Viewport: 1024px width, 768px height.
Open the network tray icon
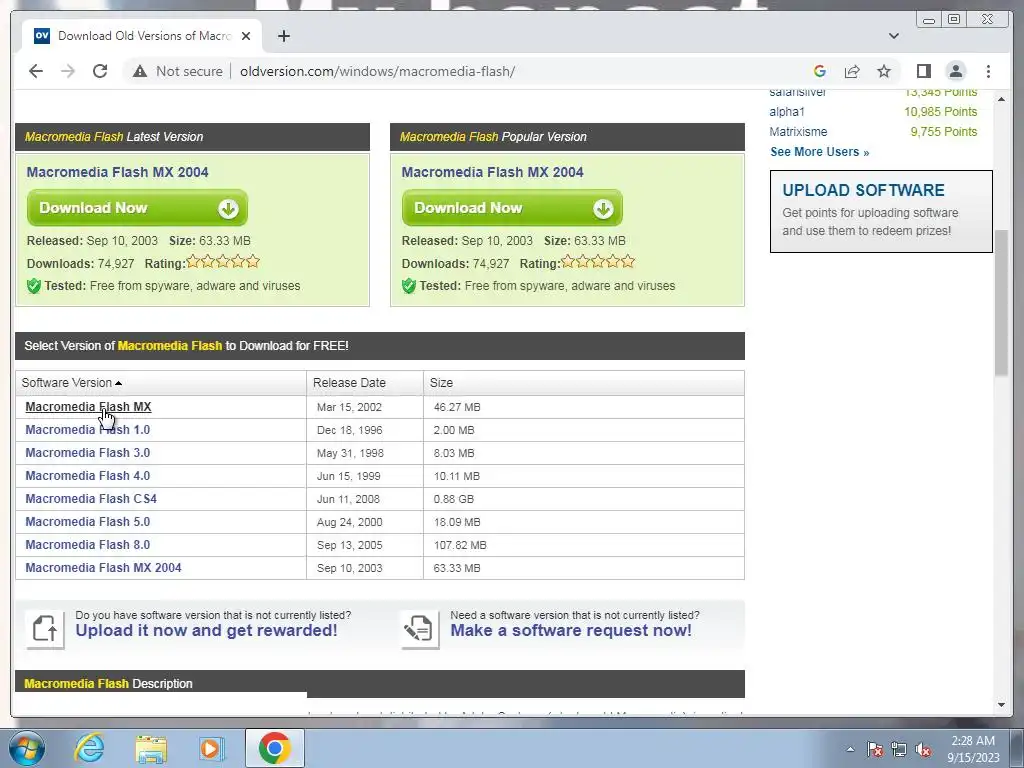(899, 750)
